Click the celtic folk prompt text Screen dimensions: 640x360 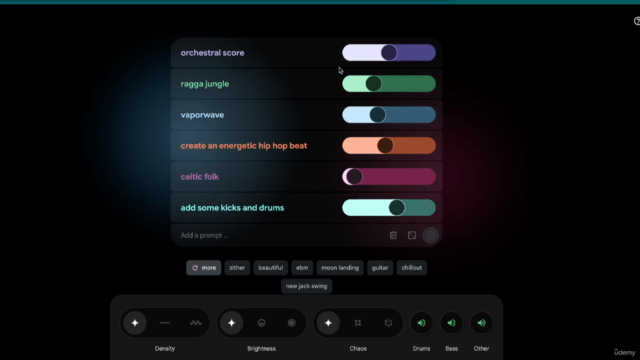pyautogui.click(x=200, y=177)
